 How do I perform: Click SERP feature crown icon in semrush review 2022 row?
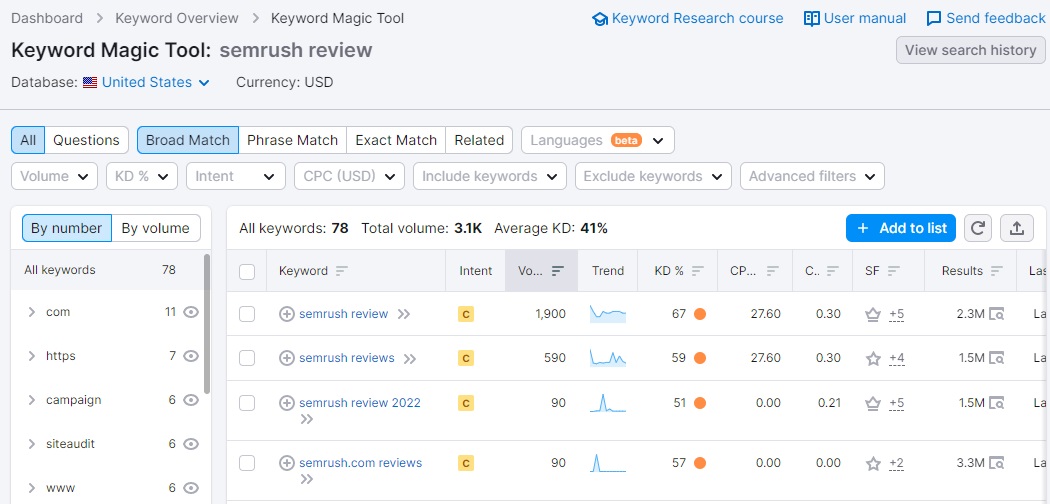point(873,403)
